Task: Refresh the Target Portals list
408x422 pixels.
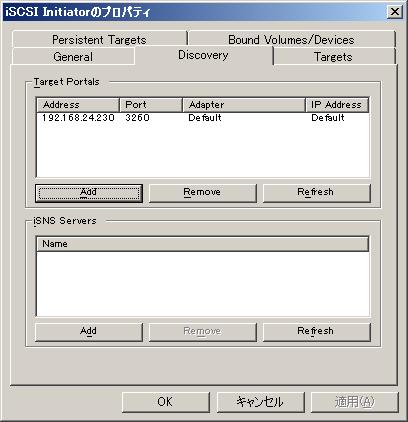Action: pos(316,193)
